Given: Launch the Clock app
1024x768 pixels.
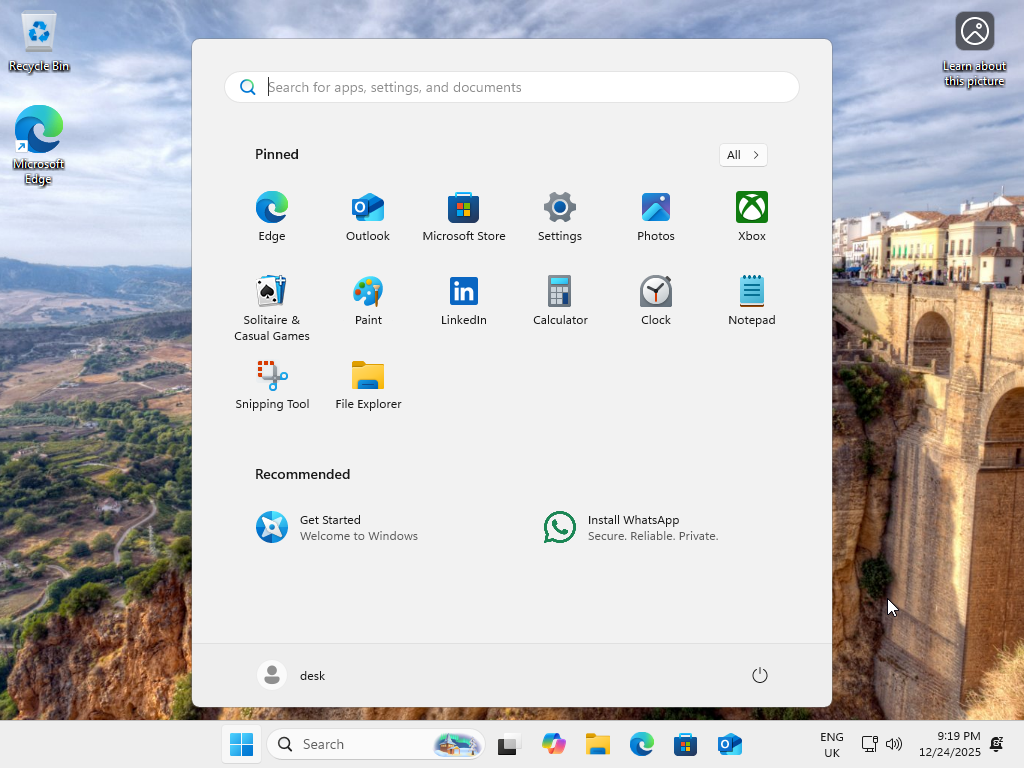Looking at the screenshot, I should click(x=656, y=299).
